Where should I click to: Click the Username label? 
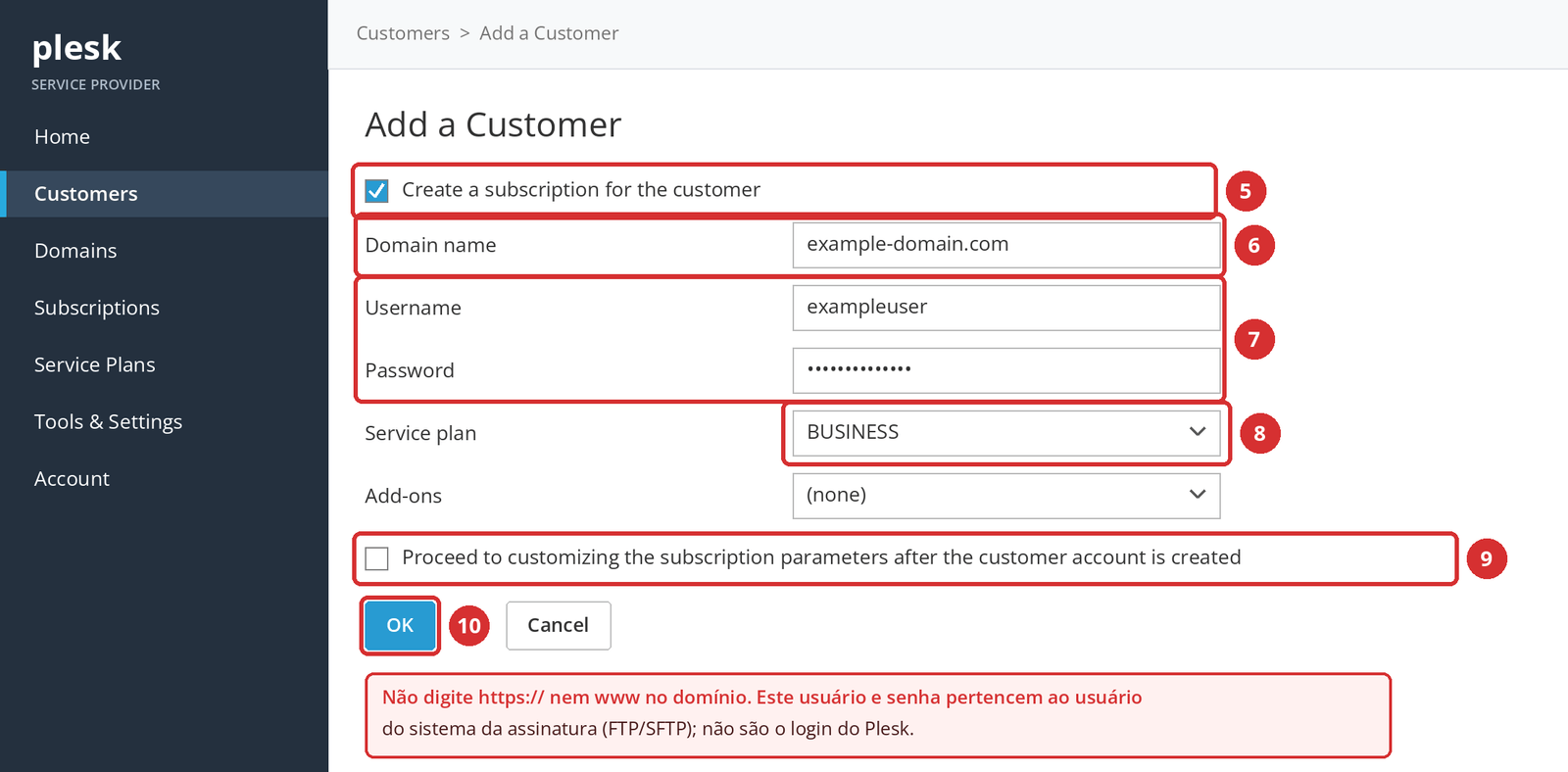413,308
